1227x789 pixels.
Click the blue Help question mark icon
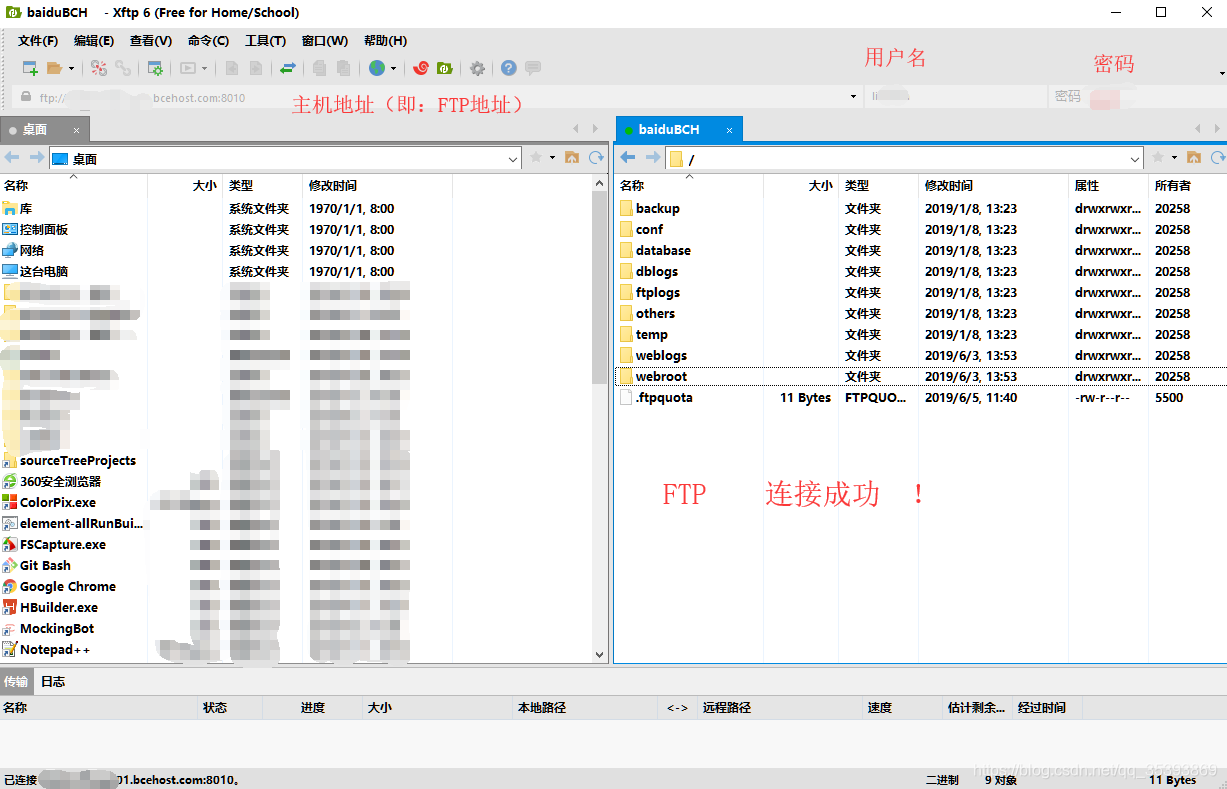(x=509, y=68)
